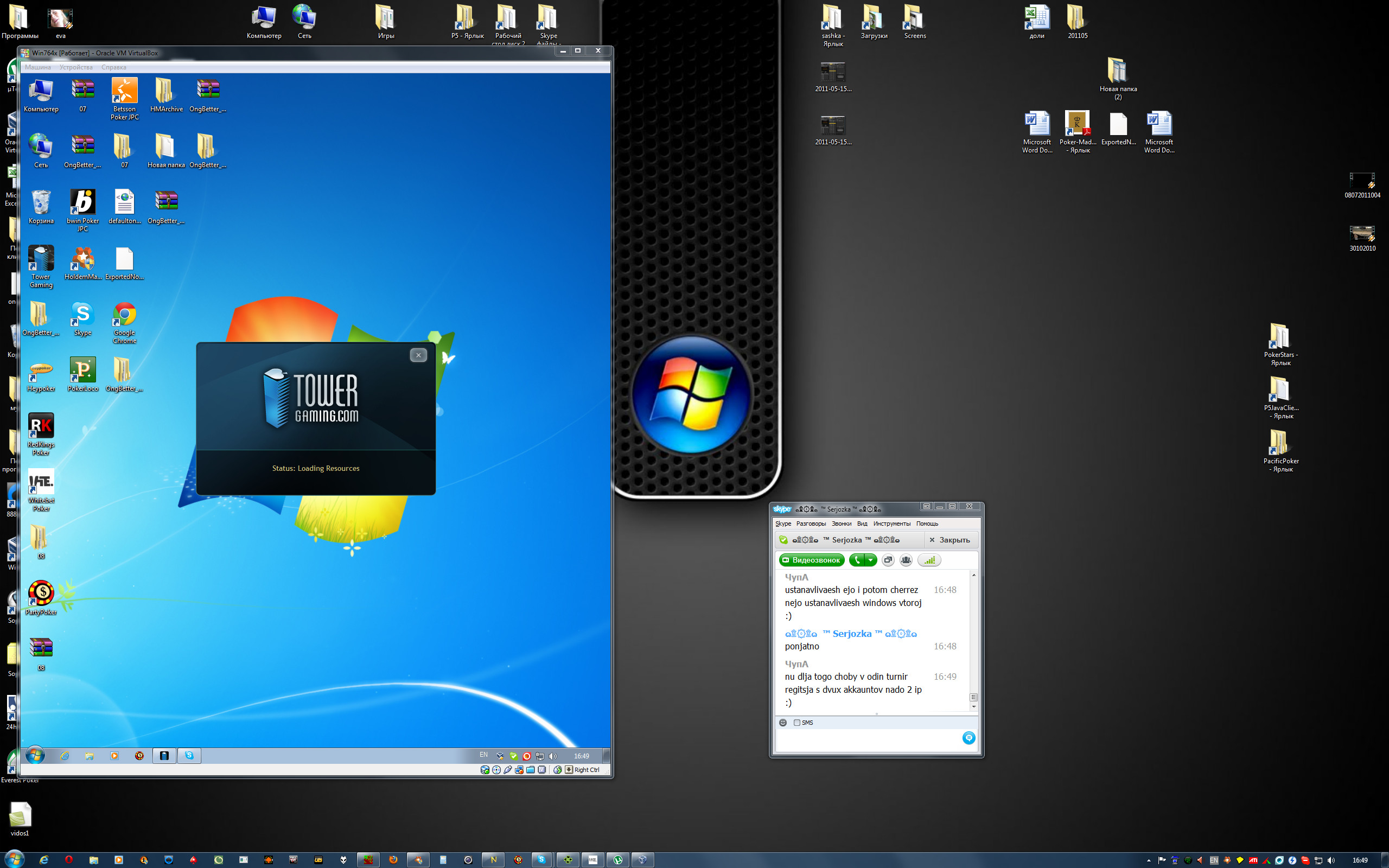
Task: Open the Инструменты menu in Skype
Action: click(x=892, y=524)
